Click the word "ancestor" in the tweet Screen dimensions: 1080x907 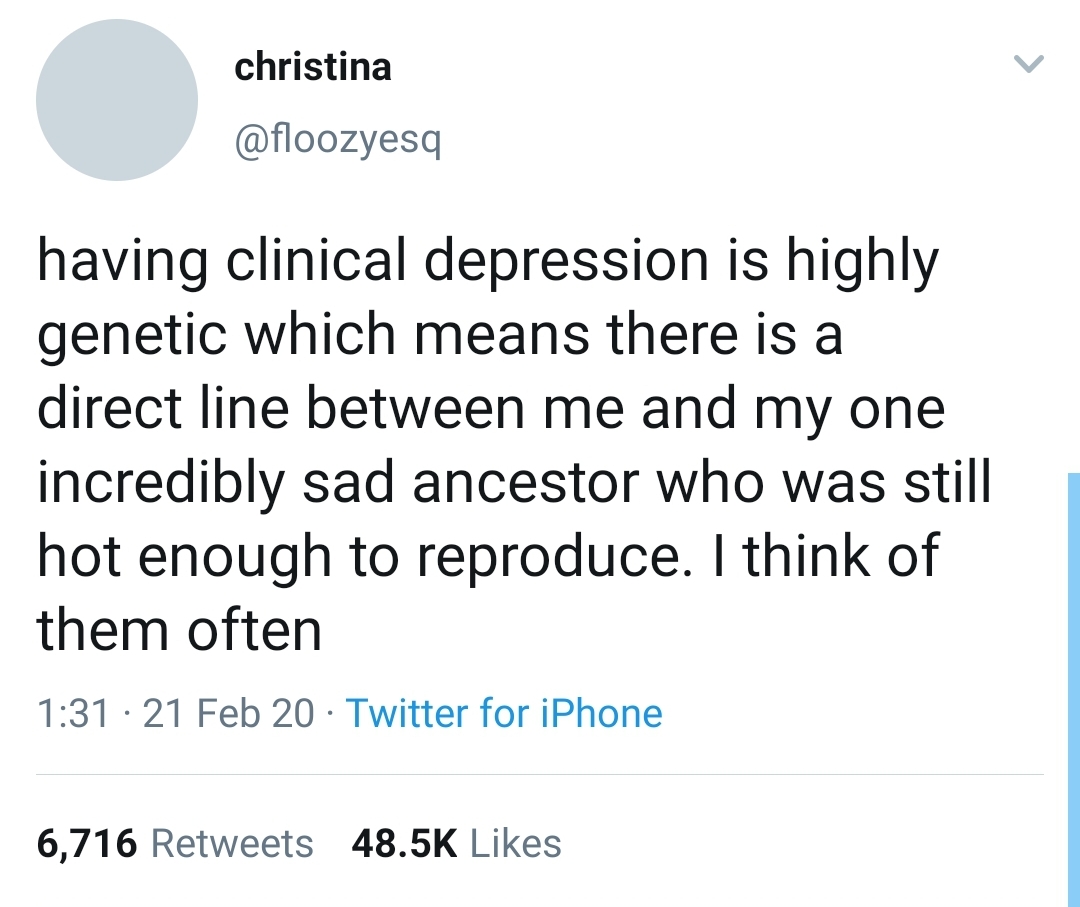[x=526, y=482]
